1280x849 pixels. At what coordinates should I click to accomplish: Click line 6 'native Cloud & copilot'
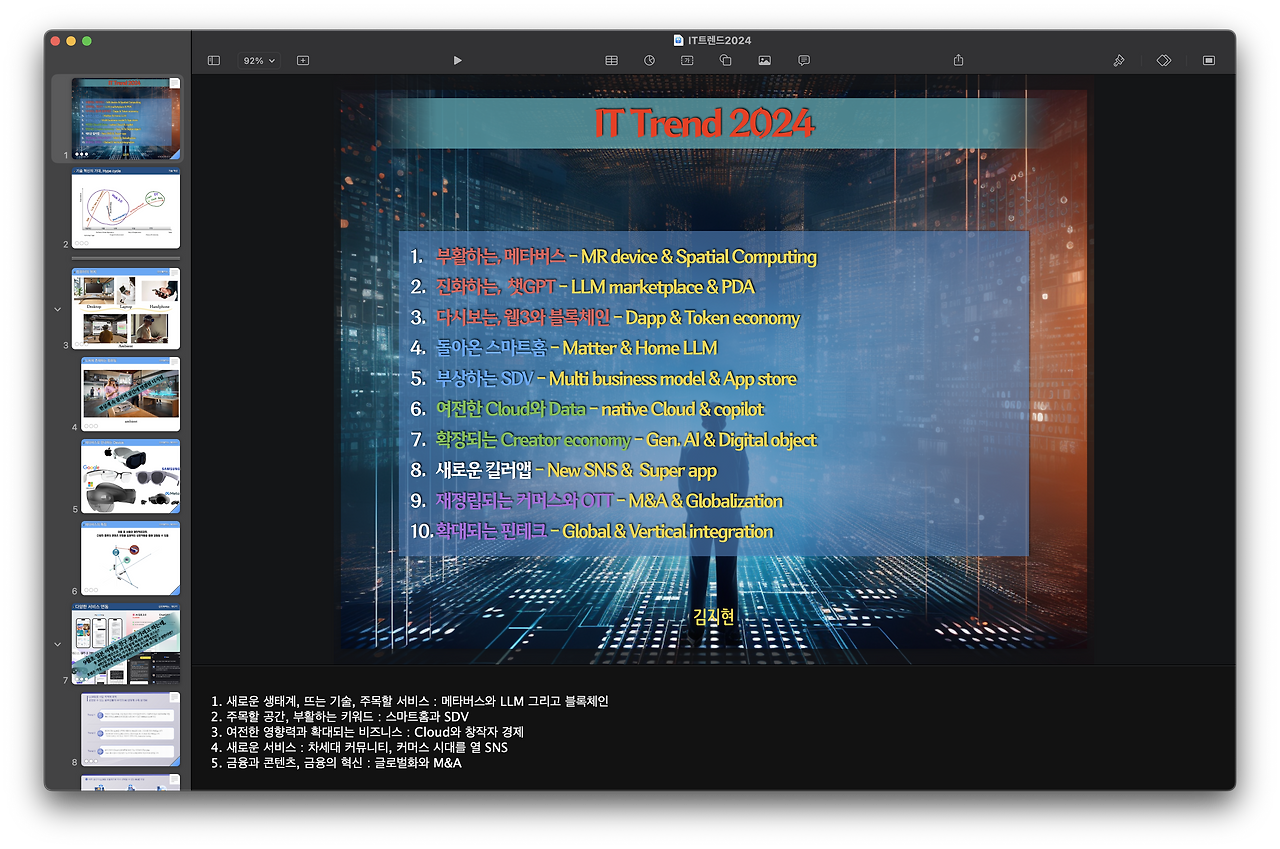pos(682,409)
